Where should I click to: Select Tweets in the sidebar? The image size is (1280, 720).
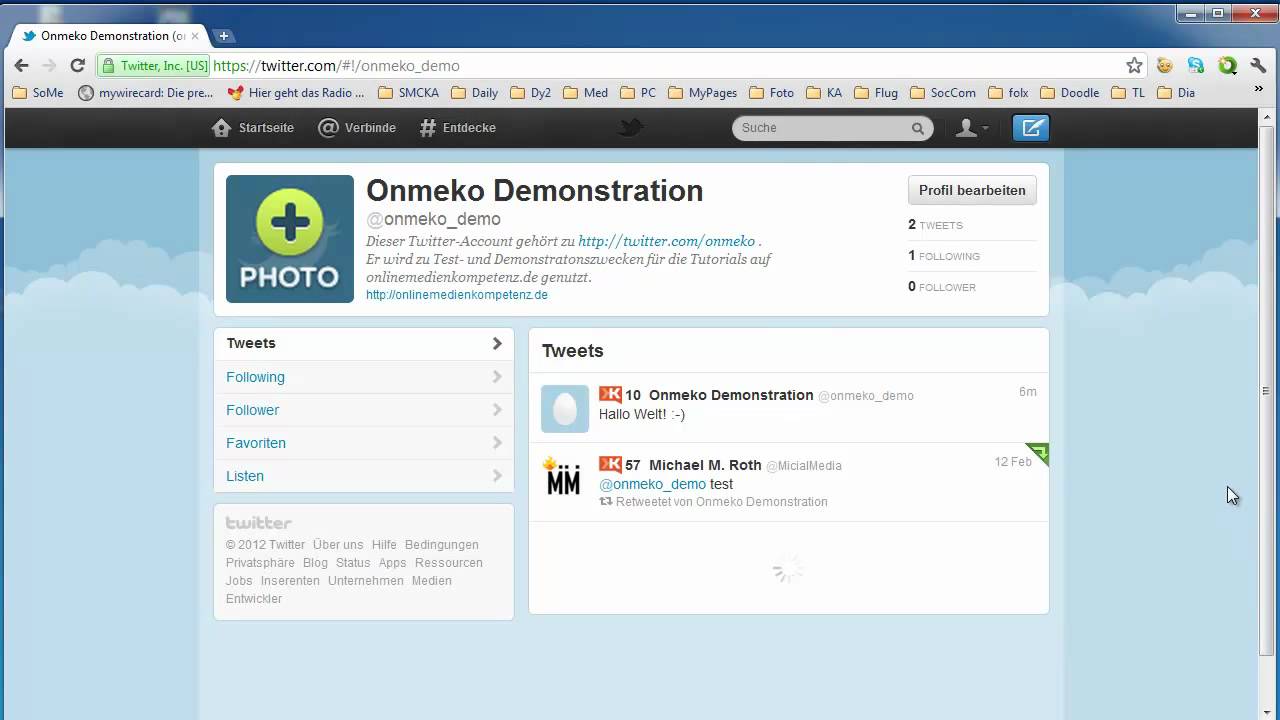pyautogui.click(x=364, y=343)
